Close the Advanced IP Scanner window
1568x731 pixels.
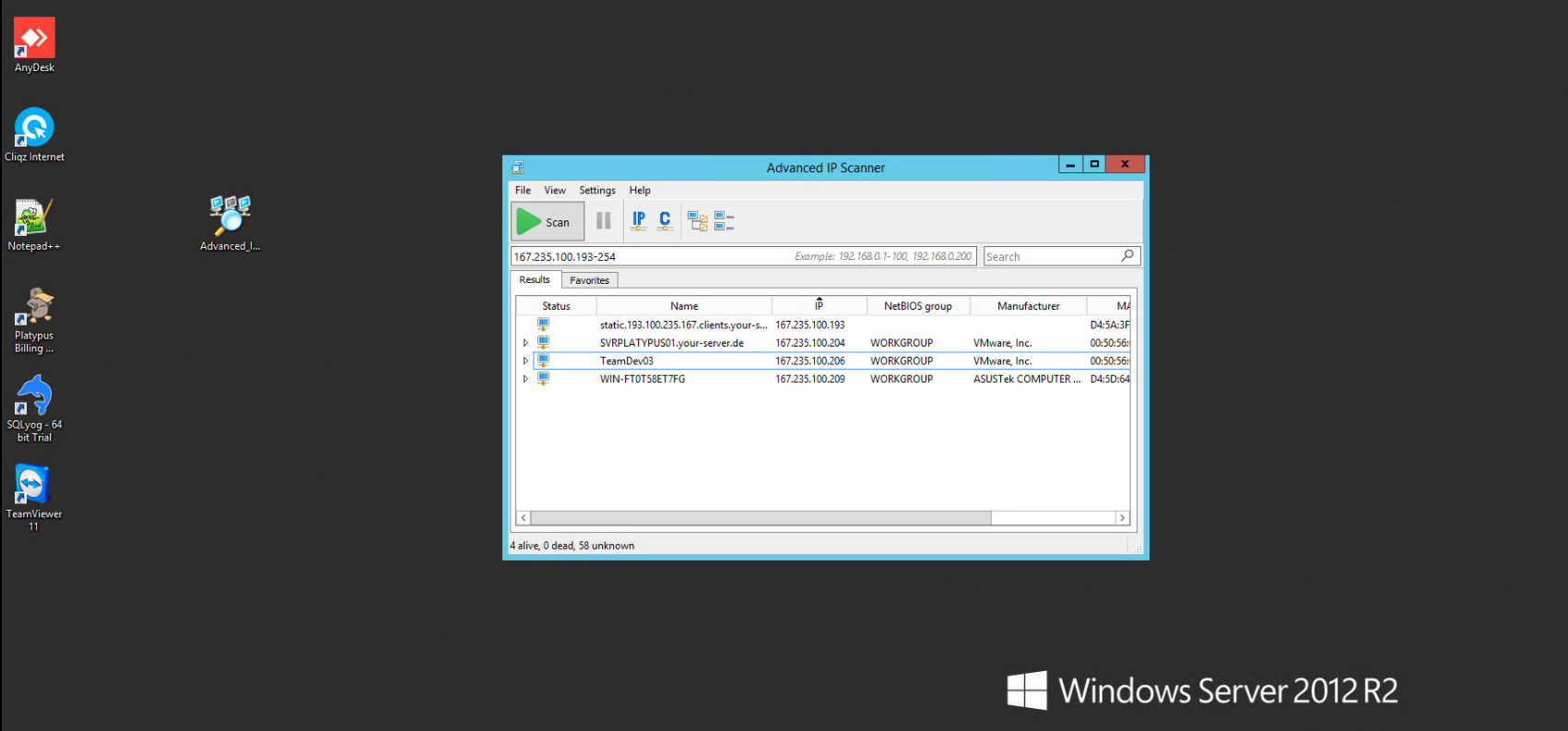(1126, 165)
